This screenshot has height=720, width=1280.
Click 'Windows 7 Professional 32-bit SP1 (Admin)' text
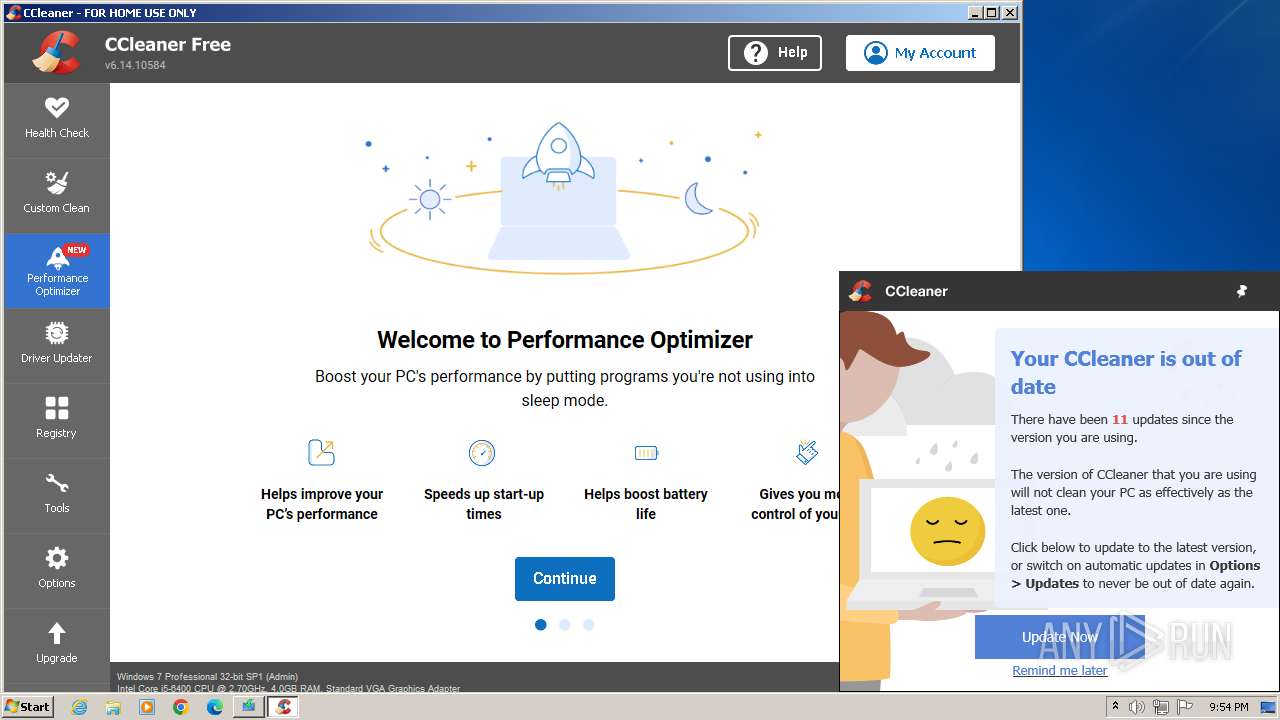click(207, 677)
